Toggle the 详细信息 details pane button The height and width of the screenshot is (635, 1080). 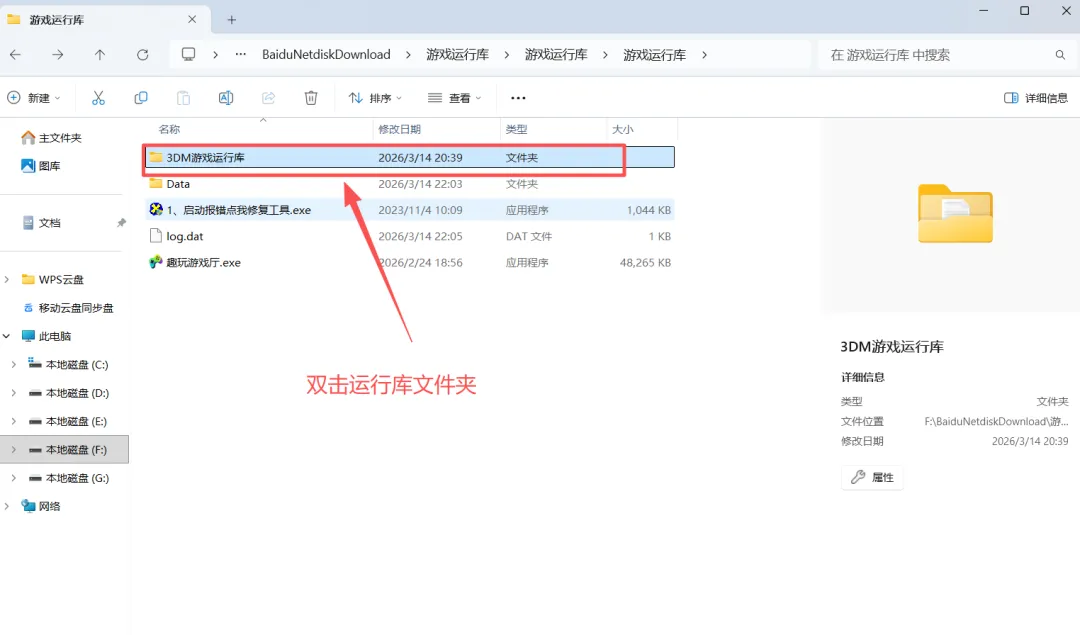click(1036, 98)
